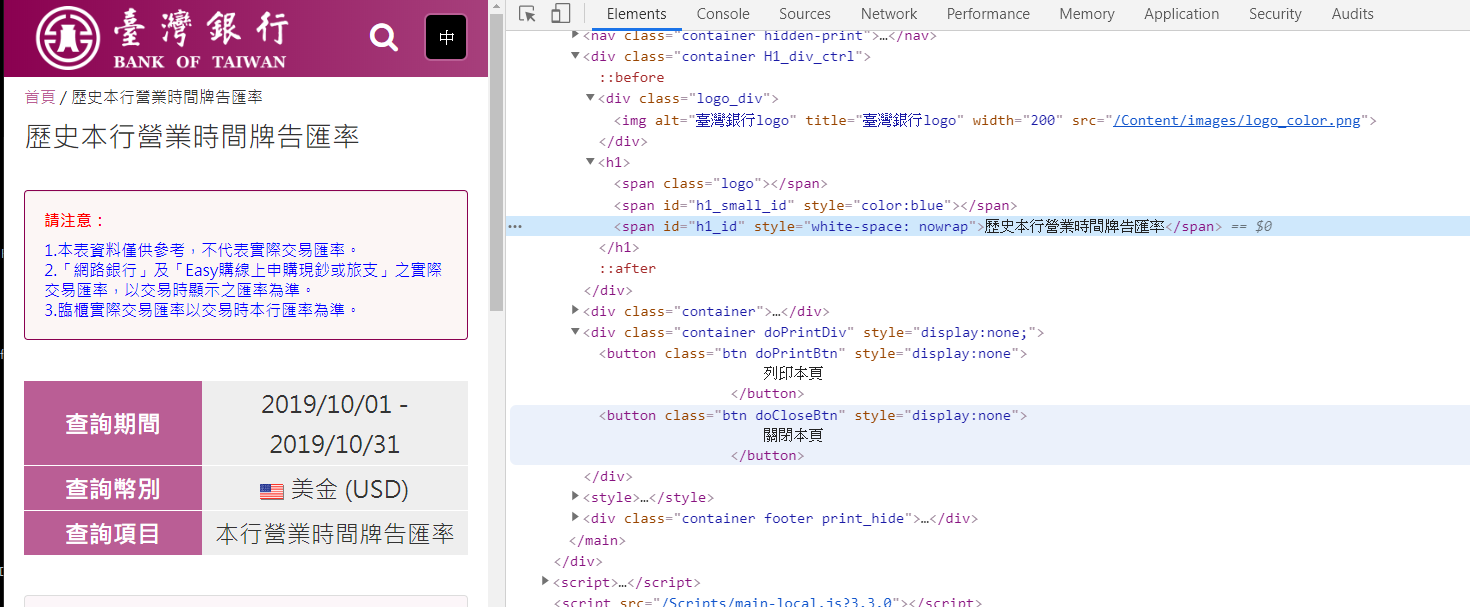Click the search magnifier icon in the bank header

[384, 37]
